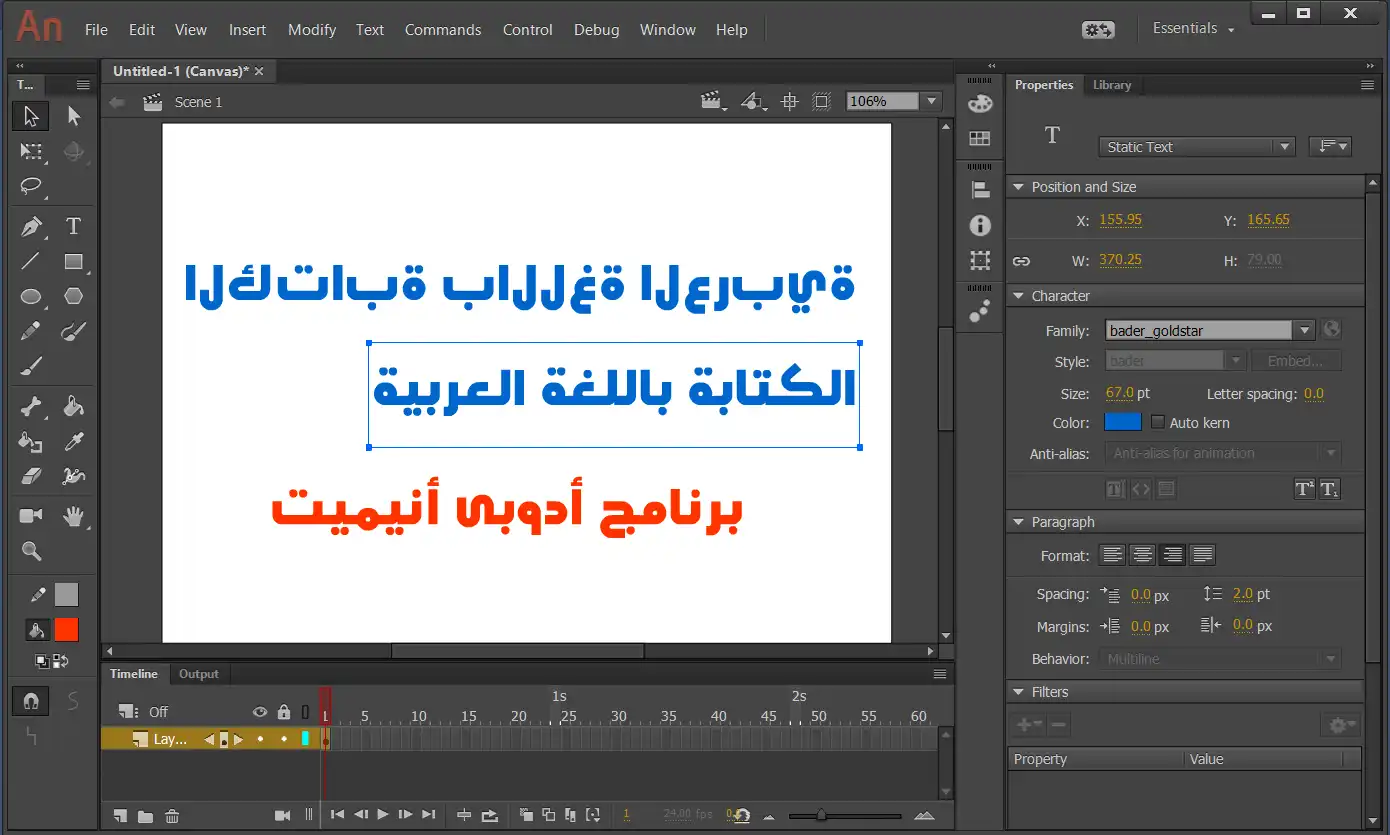Image resolution: width=1390 pixels, height=835 pixels.
Task: Justify the paragraph text
Action: click(x=1203, y=554)
